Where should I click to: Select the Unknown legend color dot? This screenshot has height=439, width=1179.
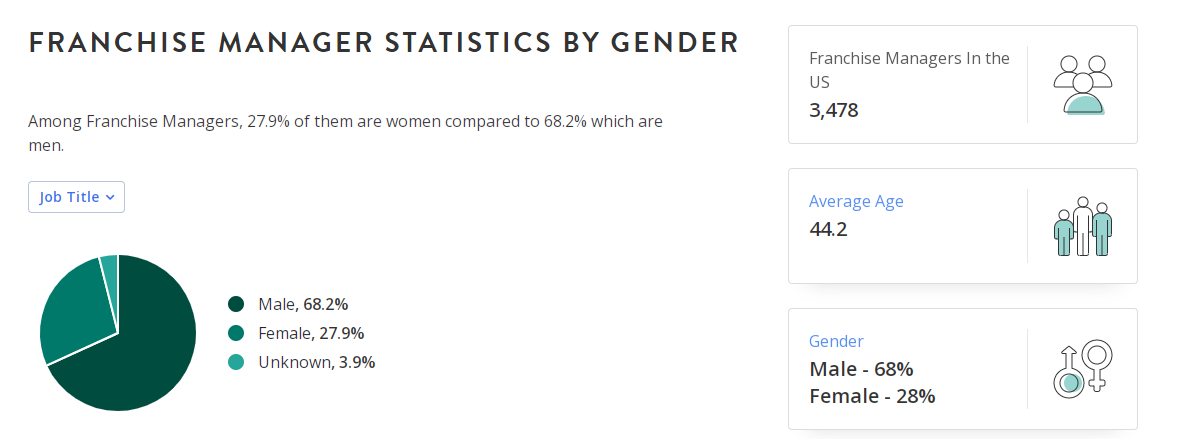(236, 362)
